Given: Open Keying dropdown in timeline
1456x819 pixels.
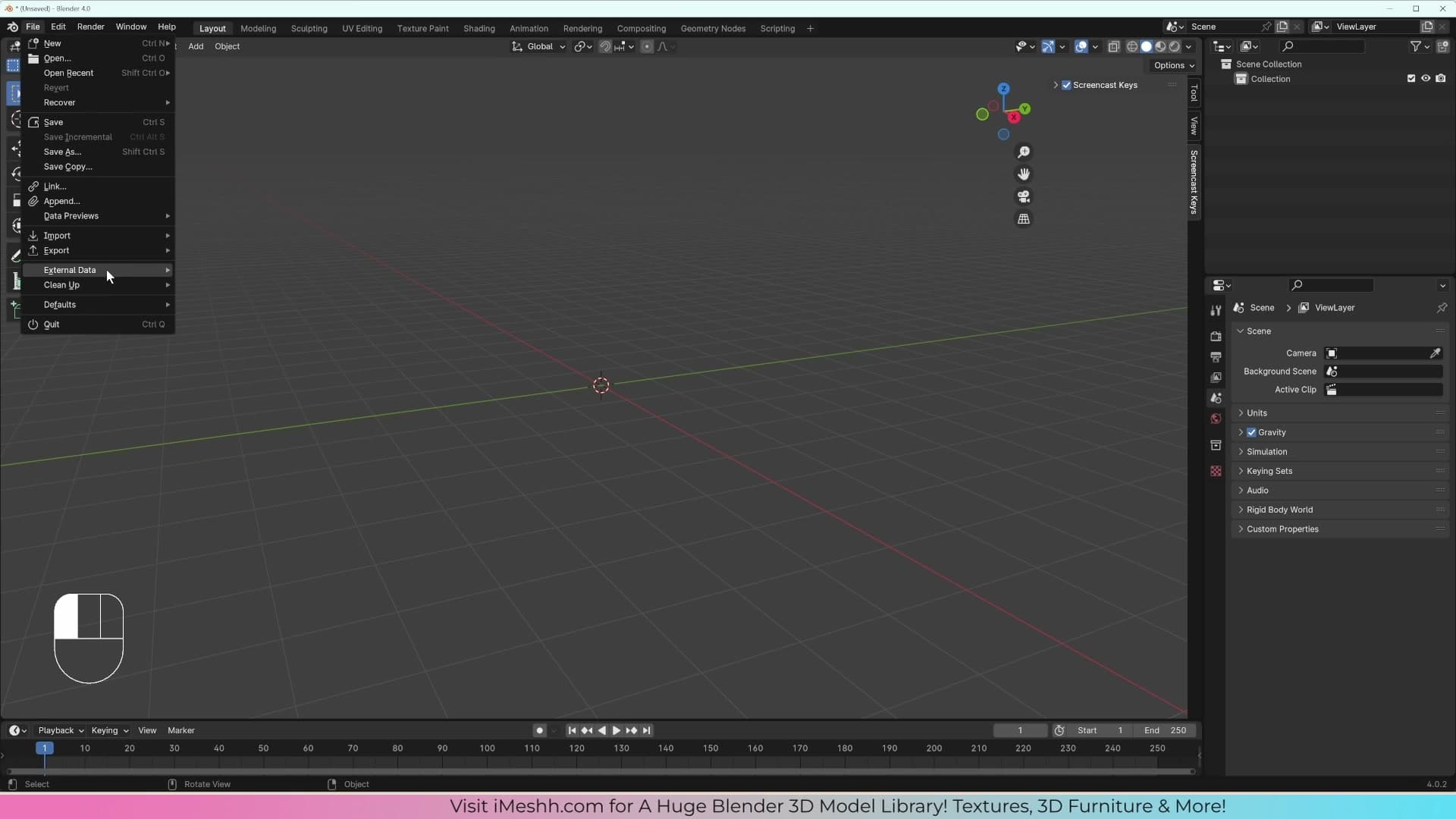Looking at the screenshot, I should (x=109, y=731).
